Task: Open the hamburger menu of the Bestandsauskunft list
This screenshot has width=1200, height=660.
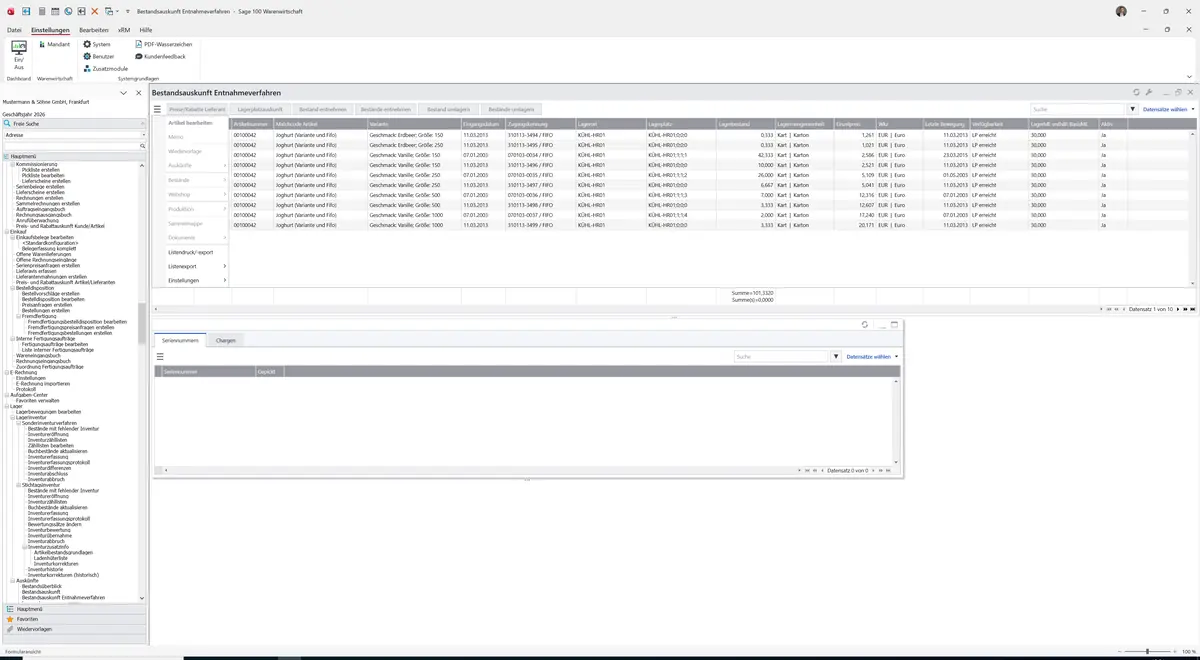Action: [157, 109]
